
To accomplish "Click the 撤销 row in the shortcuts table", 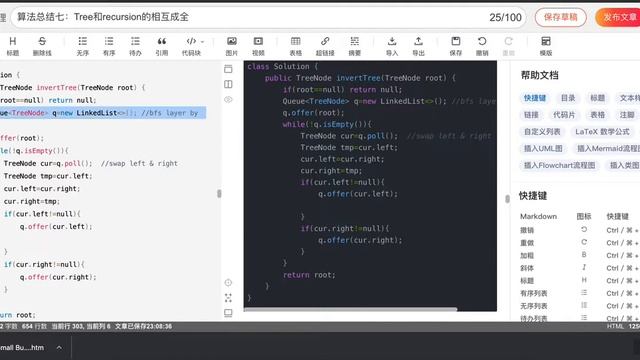I will coord(580,230).
